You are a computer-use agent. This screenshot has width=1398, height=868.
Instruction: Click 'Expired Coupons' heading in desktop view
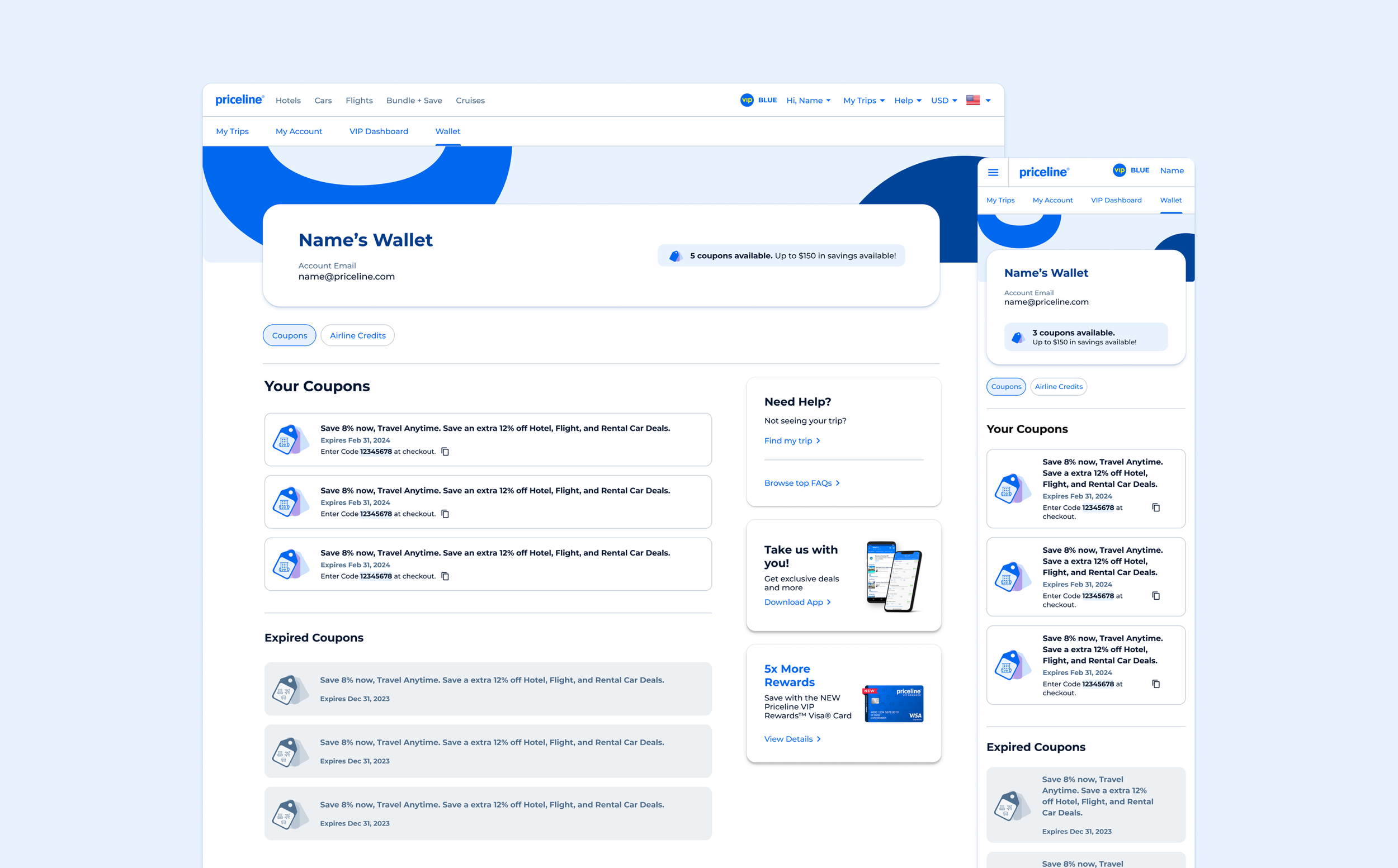pos(314,638)
